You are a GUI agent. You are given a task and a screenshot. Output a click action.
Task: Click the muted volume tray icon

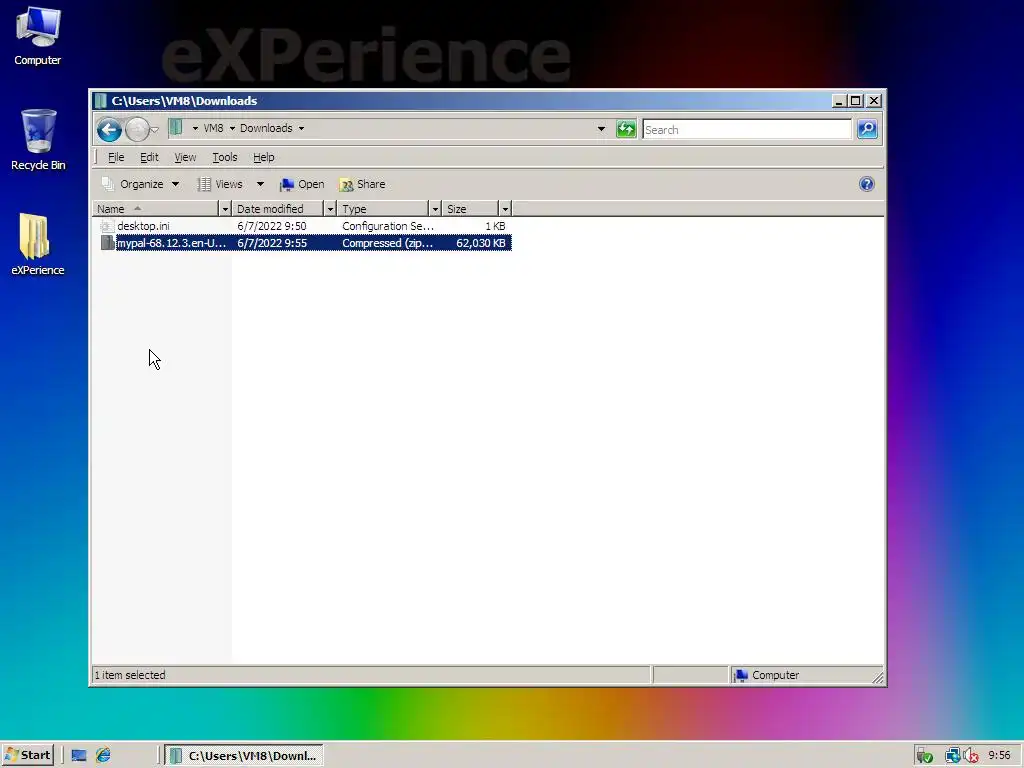click(x=971, y=756)
